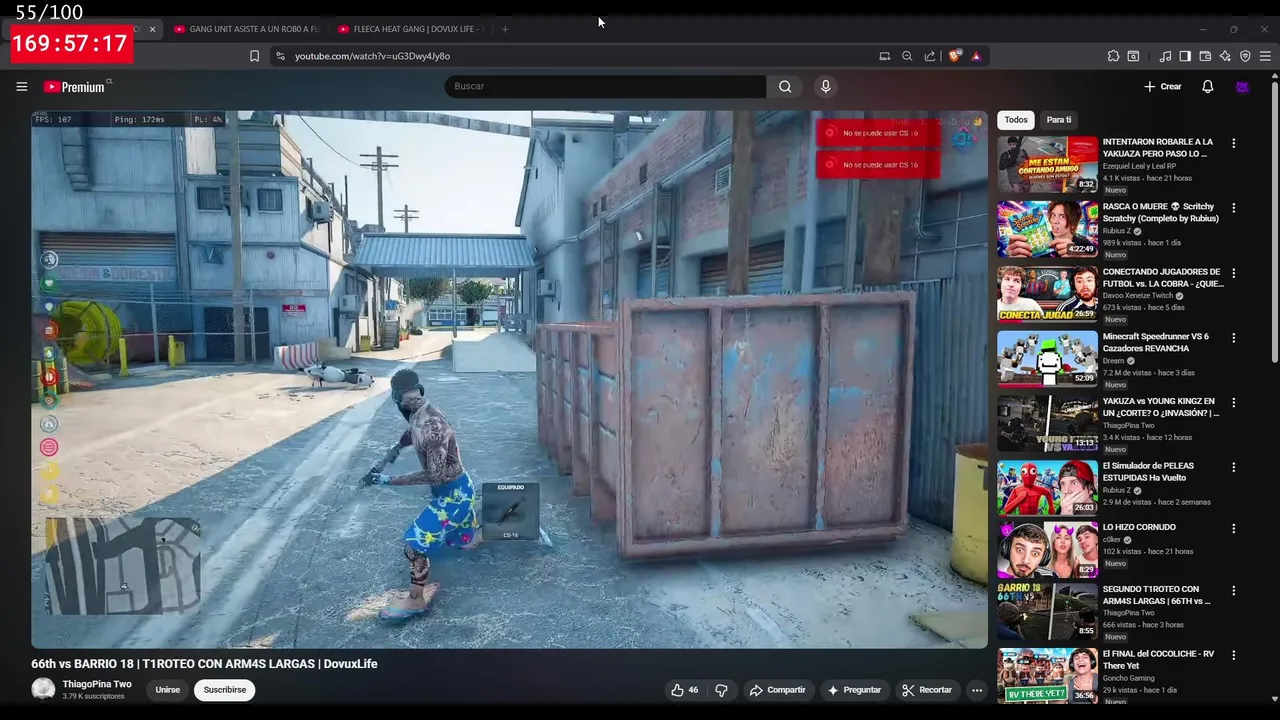Viewport: 1280px width, 720px height.
Task: Click the youtube.com address bar URL
Action: (372, 56)
